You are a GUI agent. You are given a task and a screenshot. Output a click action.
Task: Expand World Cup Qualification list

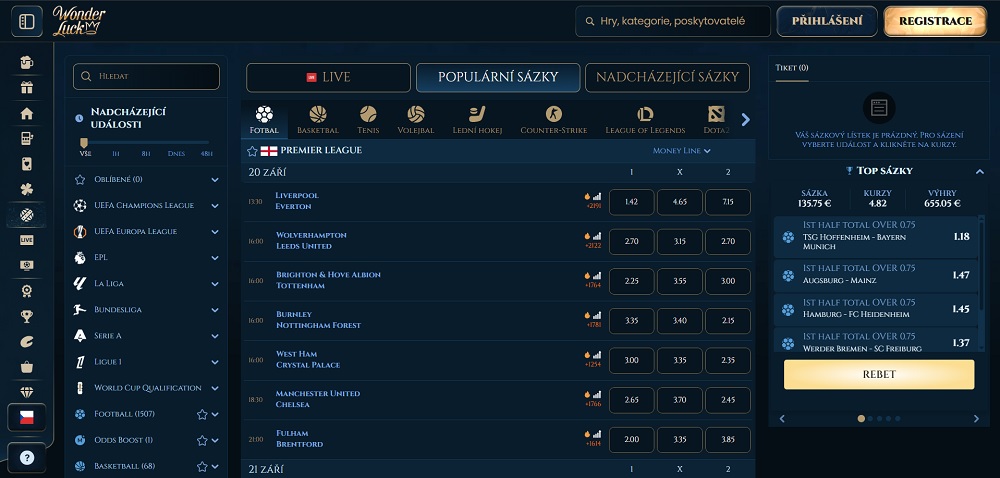[215, 388]
